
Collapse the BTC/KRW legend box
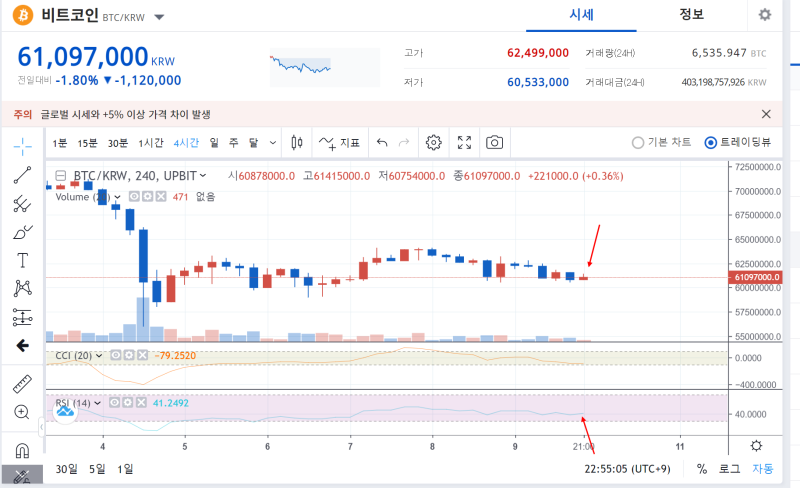[x=61, y=176]
